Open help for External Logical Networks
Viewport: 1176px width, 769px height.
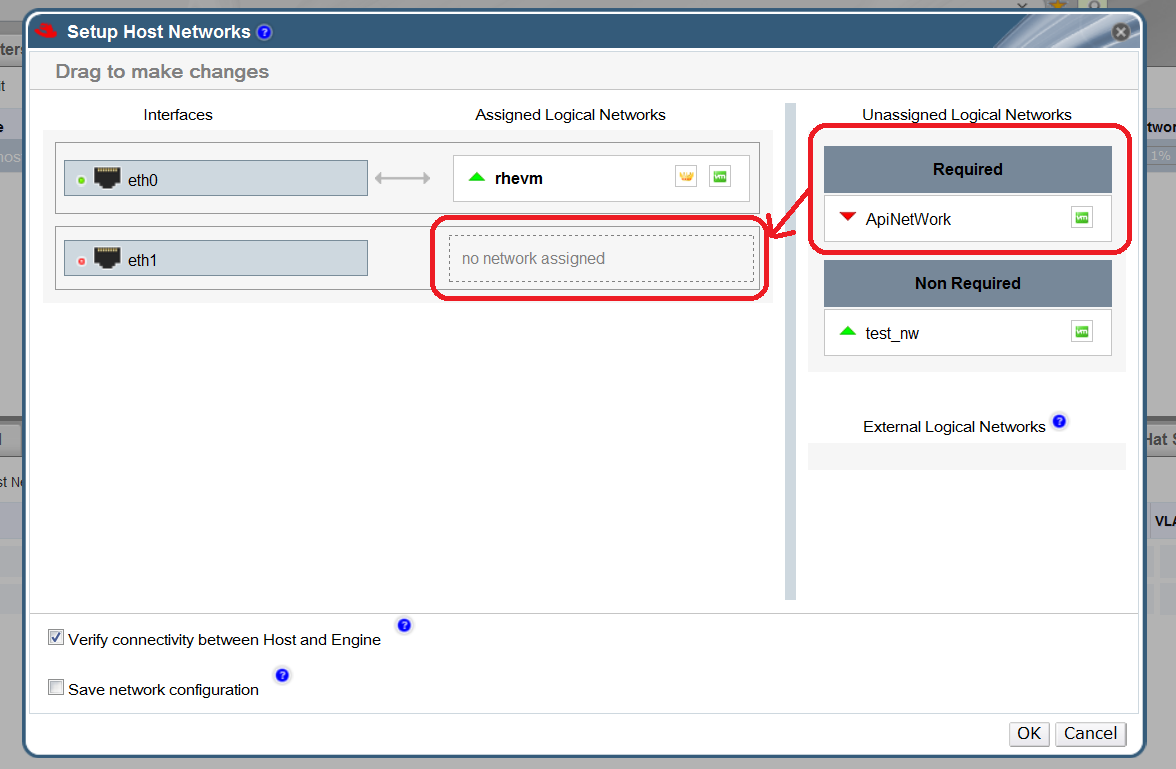pyautogui.click(x=1059, y=421)
